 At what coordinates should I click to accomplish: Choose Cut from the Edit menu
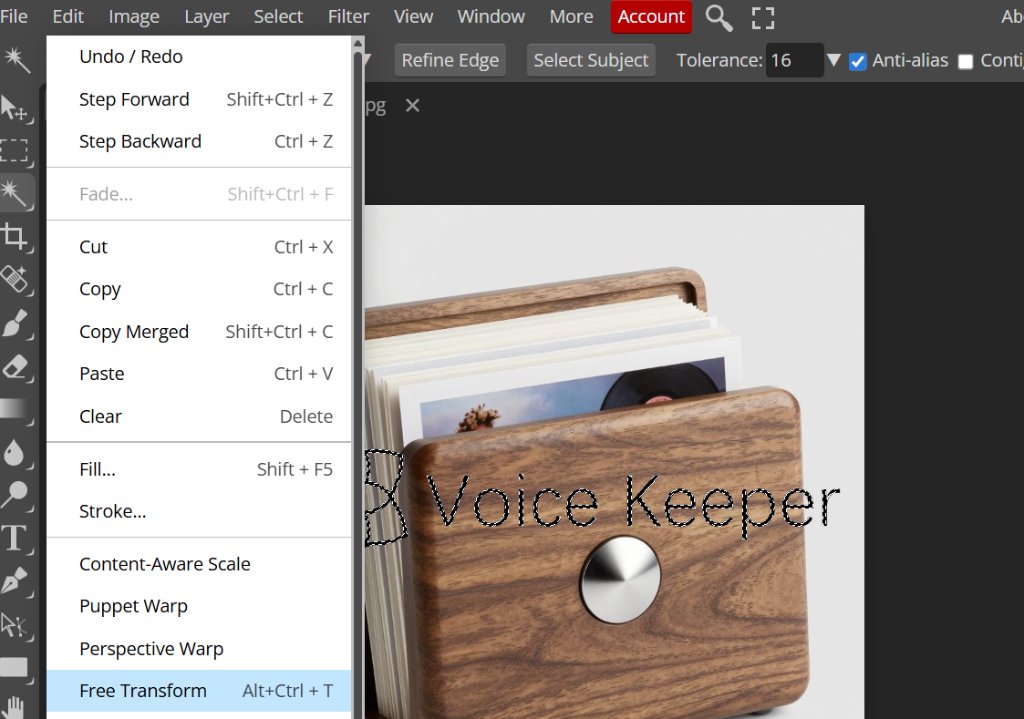coord(199,247)
